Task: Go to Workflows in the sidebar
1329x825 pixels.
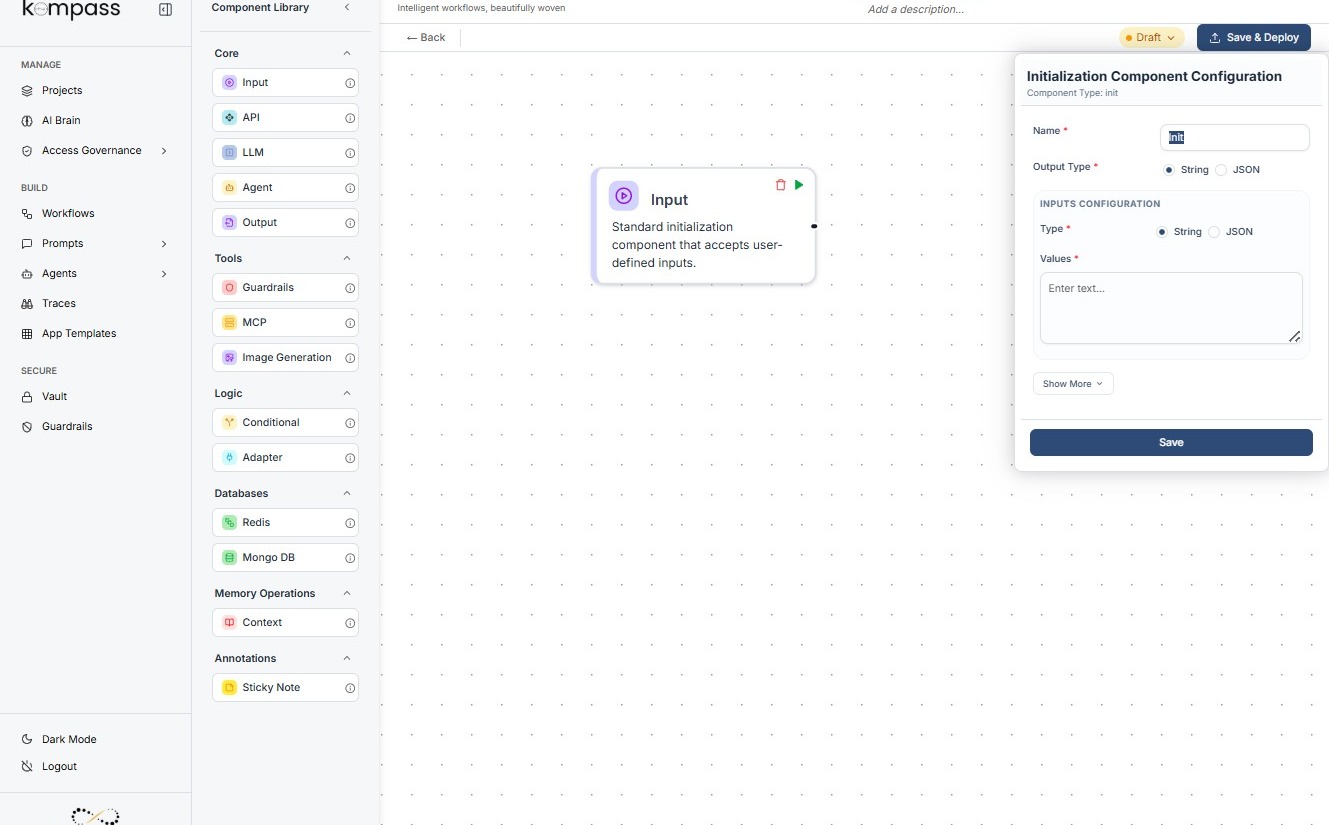Action: [58, 213]
